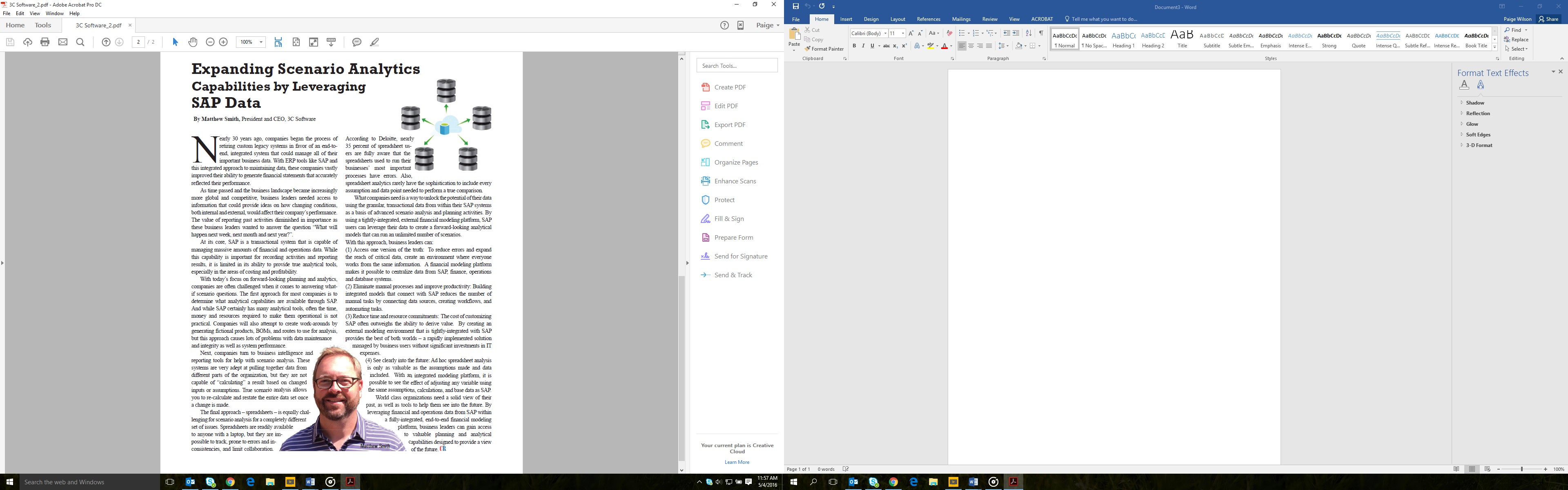Click Acrobat Search Tools input field
The image size is (1568, 490).
click(737, 65)
